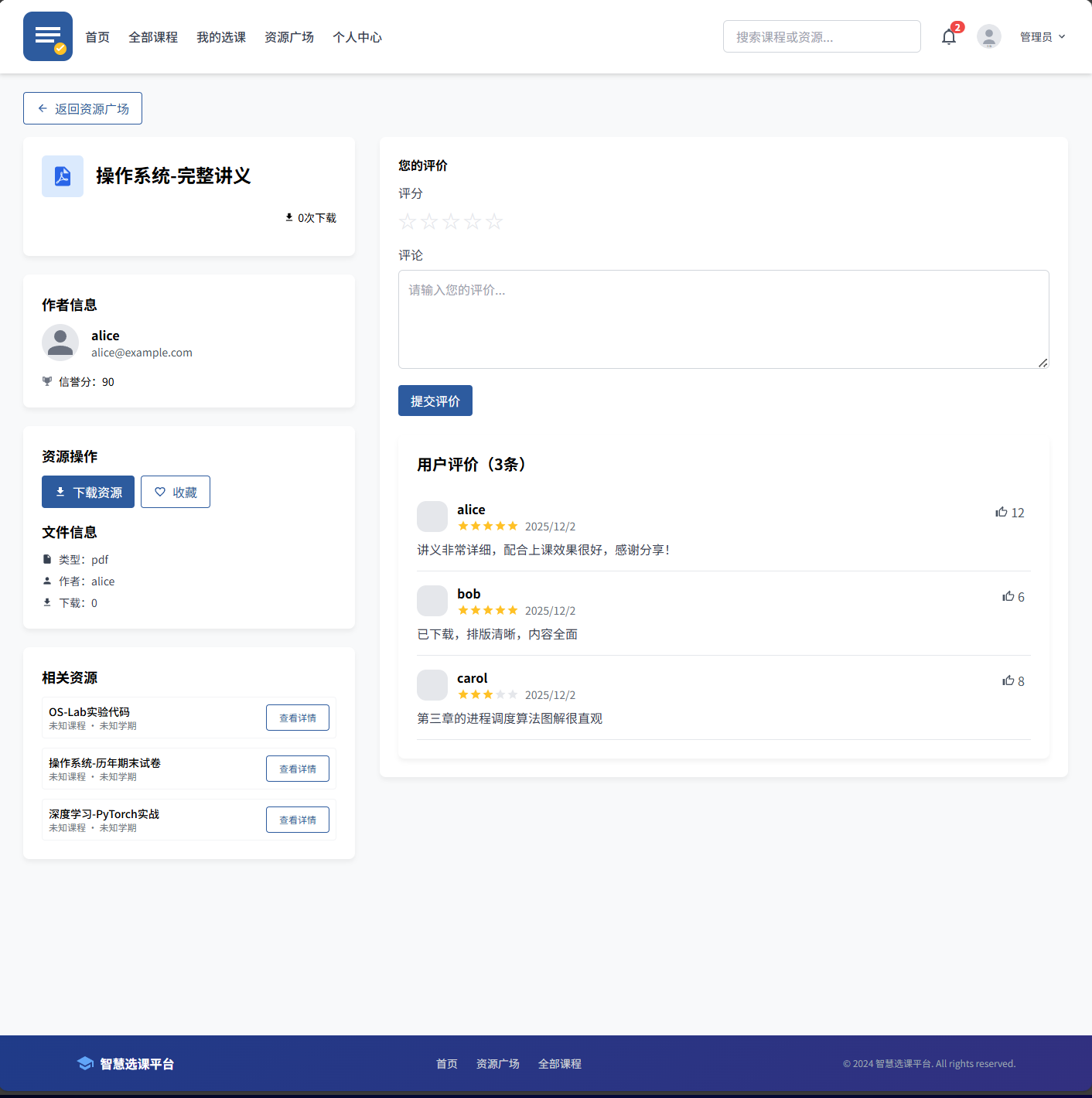The height and width of the screenshot is (1098, 1092).
Task: Click footer 资源广场 link
Action: (498, 1064)
